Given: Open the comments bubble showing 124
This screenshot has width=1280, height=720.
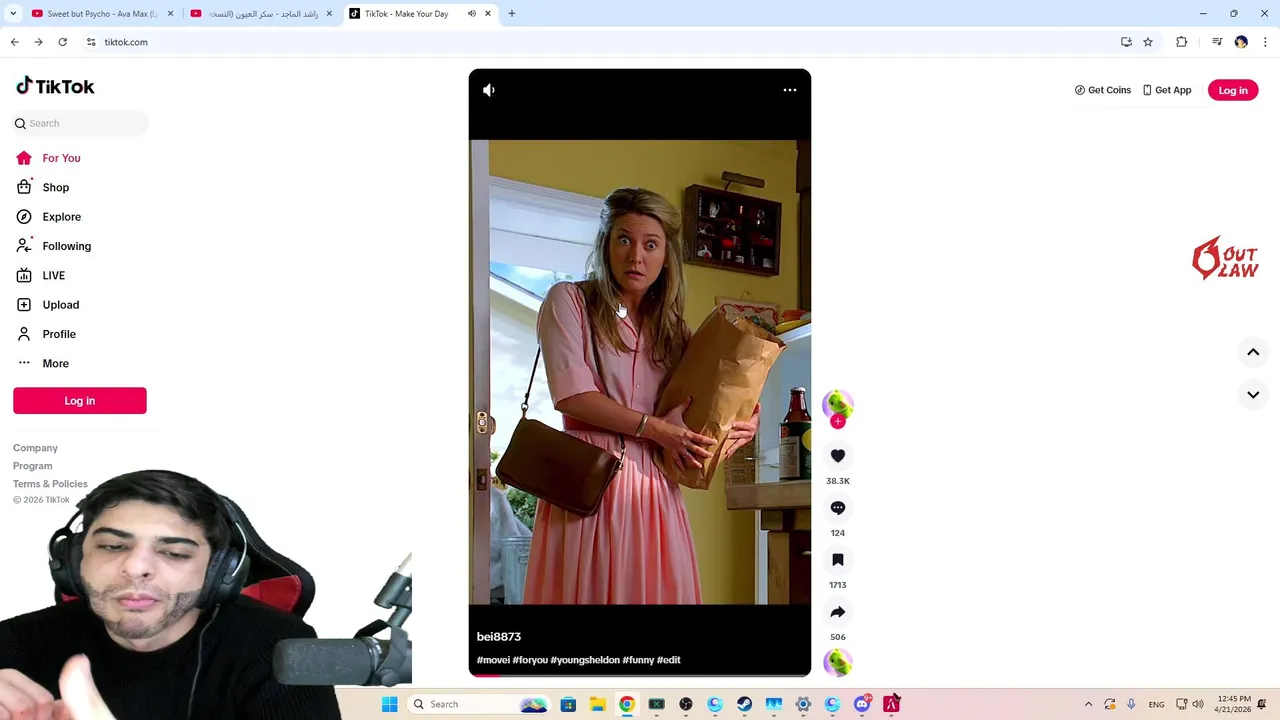Looking at the screenshot, I should [x=838, y=508].
